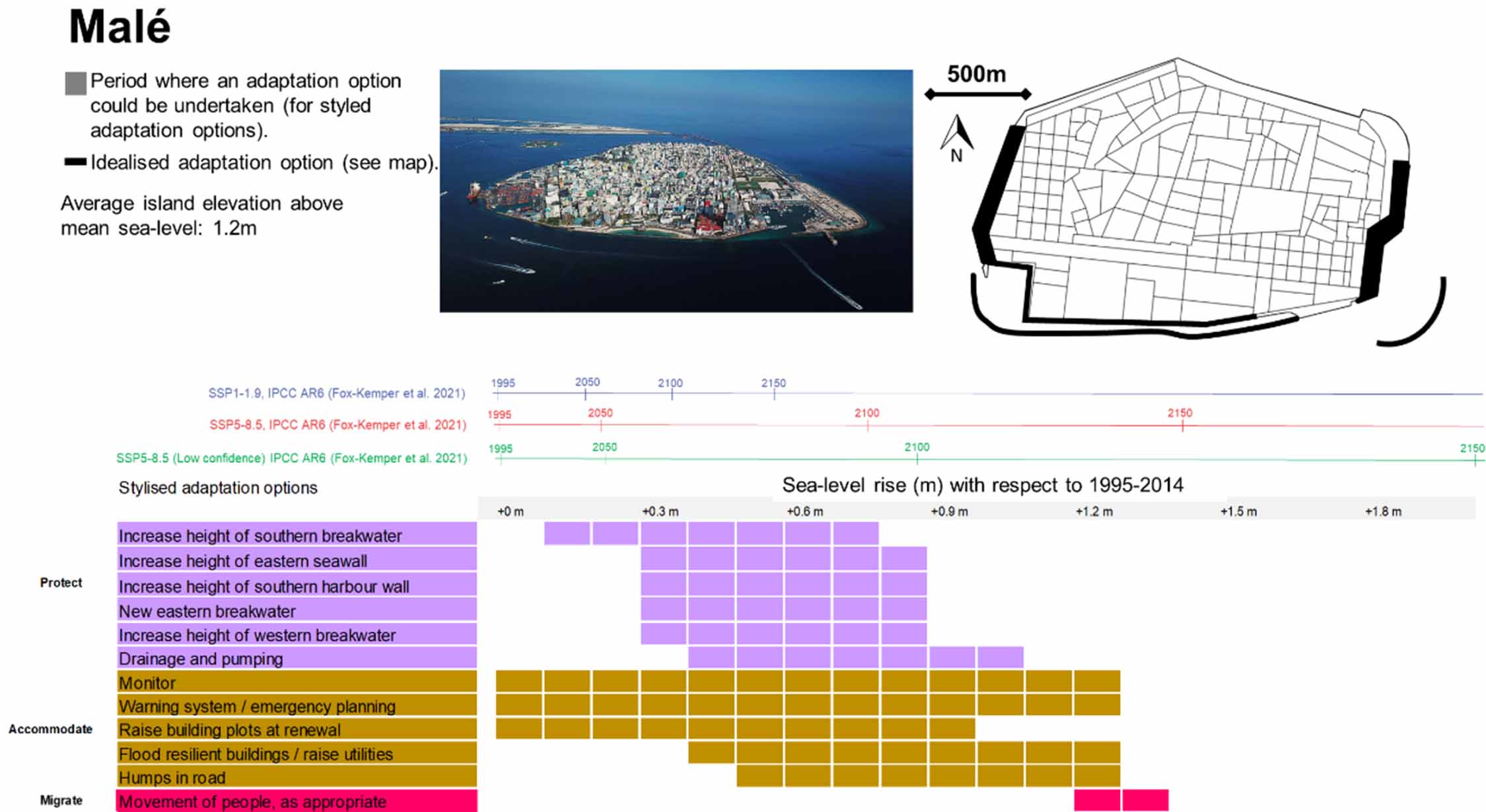Click the aerial photo of Malé island
Screen dimensions: 1486x812
coord(676,191)
